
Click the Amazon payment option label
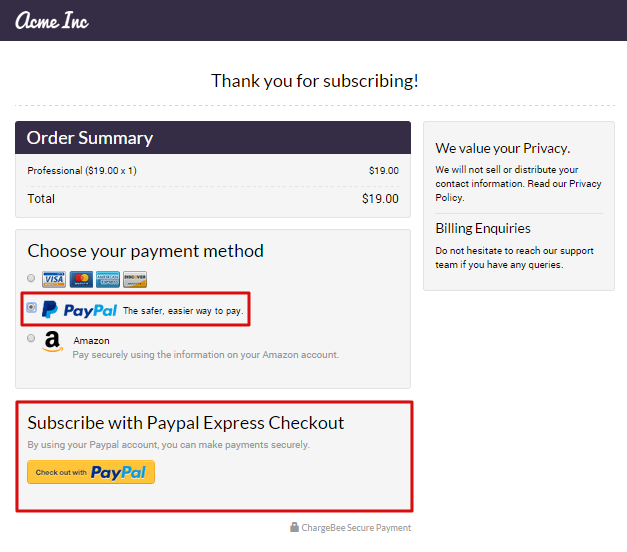92,341
